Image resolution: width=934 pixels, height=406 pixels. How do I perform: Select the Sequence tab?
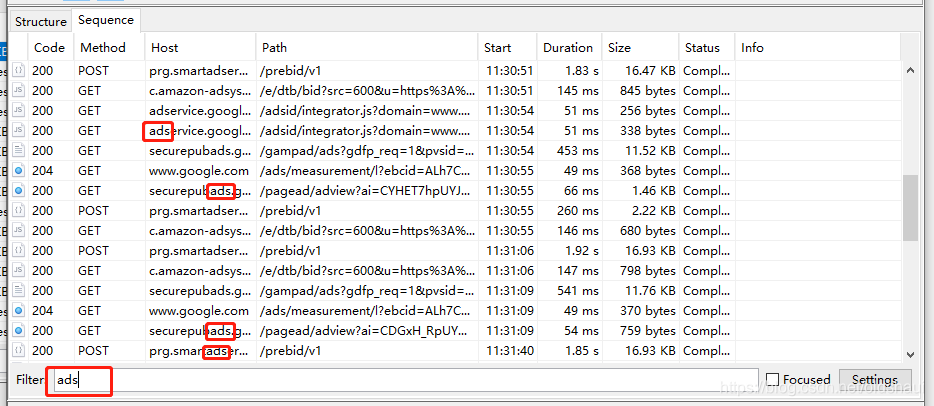pyautogui.click(x=105, y=20)
